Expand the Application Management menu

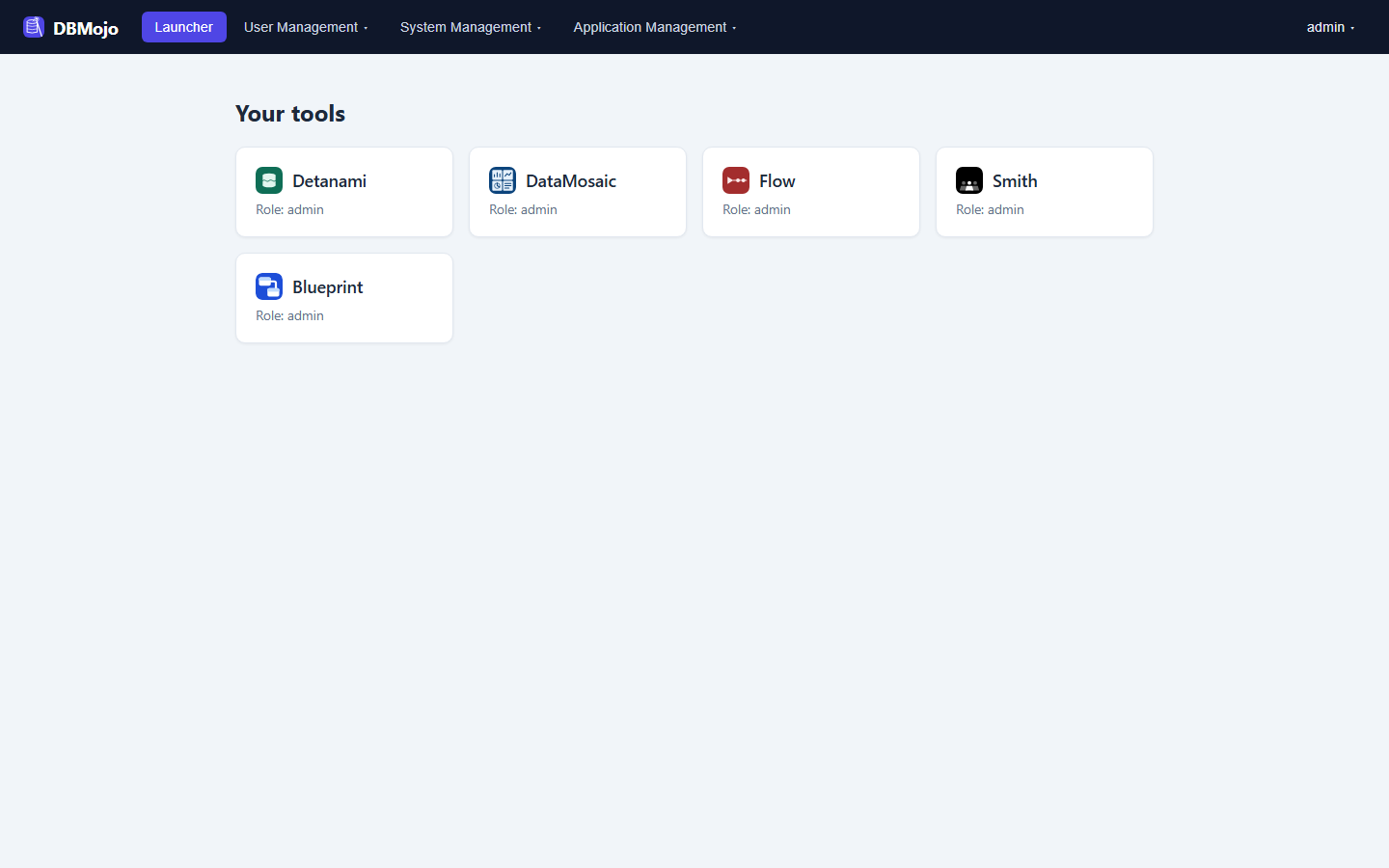pyautogui.click(x=655, y=27)
